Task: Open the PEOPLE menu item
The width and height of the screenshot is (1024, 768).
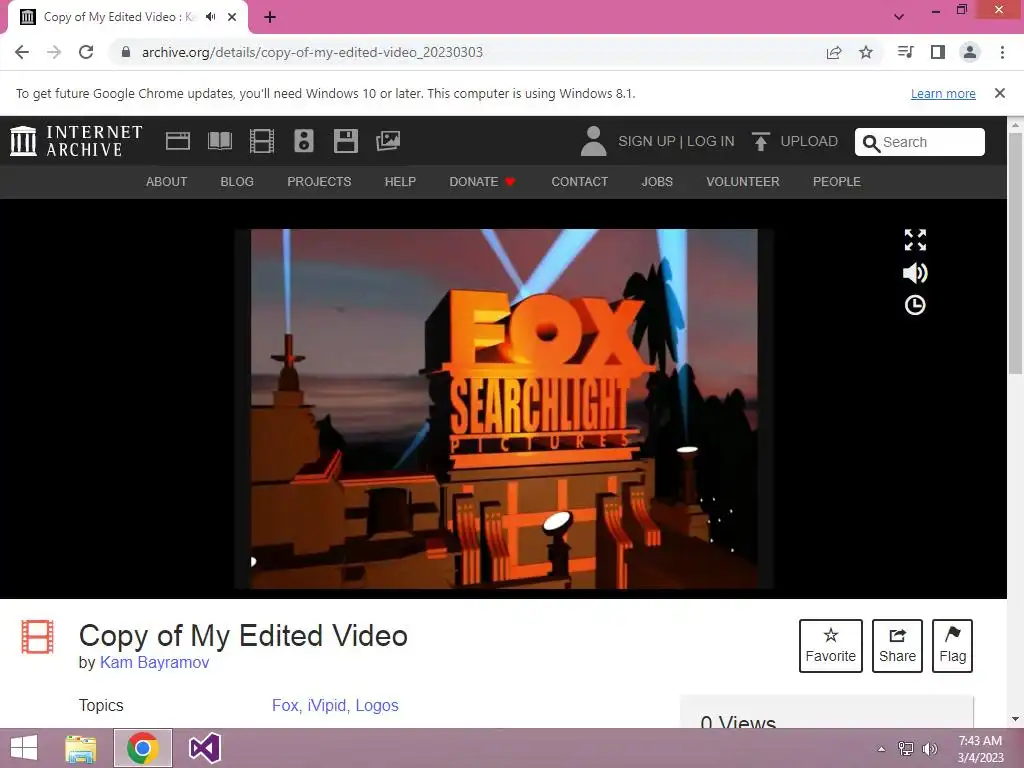Action: coord(837,182)
